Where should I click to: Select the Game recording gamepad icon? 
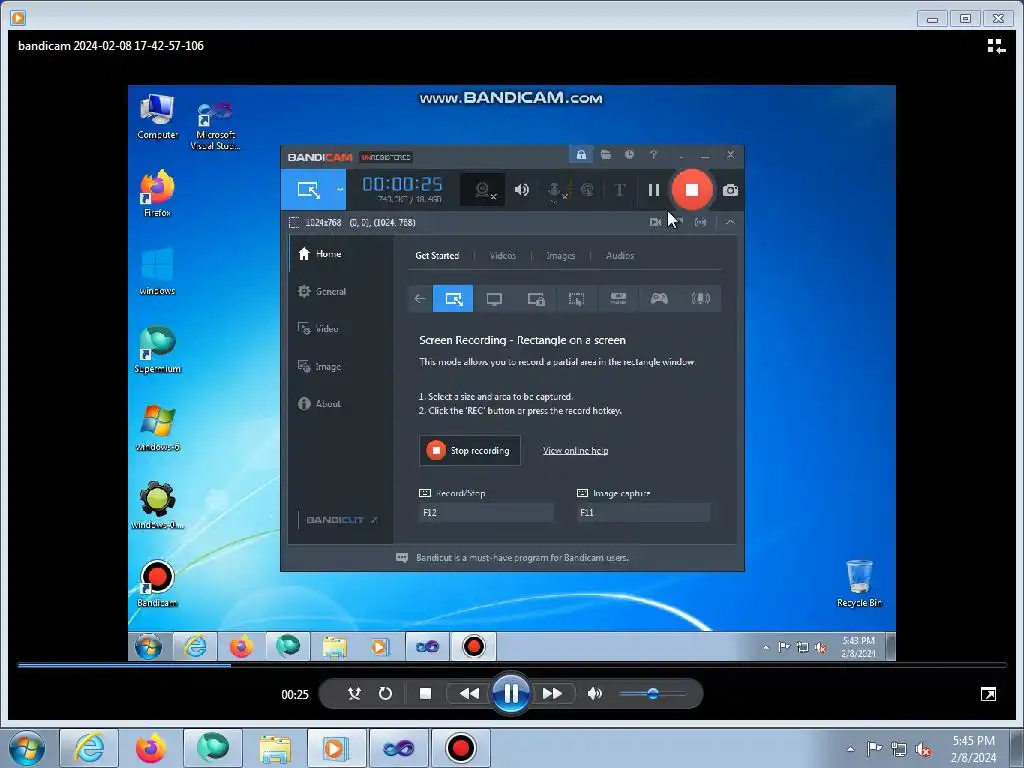point(659,299)
